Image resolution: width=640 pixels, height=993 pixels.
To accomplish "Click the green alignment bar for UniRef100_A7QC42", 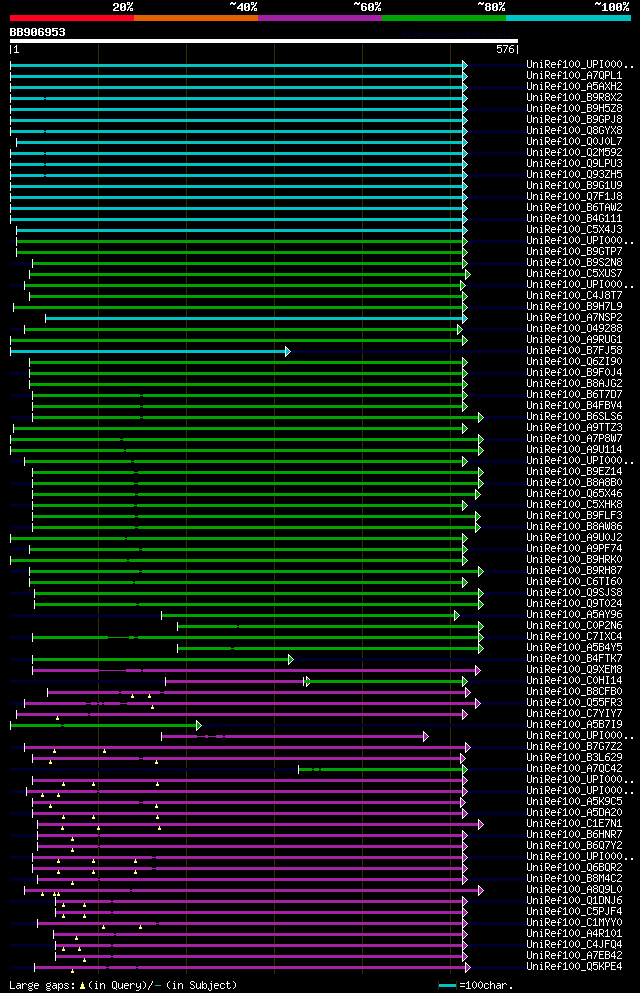I will (x=382, y=769).
